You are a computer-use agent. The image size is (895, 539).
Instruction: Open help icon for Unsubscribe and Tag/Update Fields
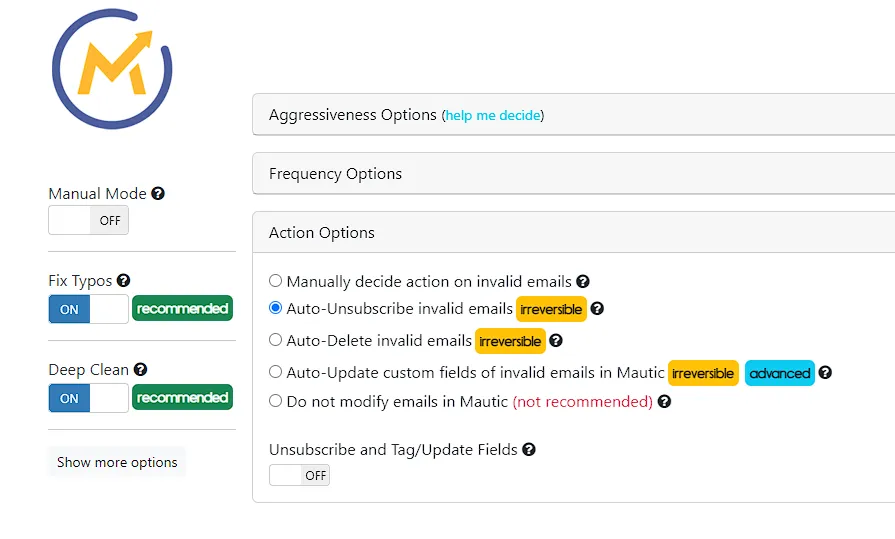529,449
